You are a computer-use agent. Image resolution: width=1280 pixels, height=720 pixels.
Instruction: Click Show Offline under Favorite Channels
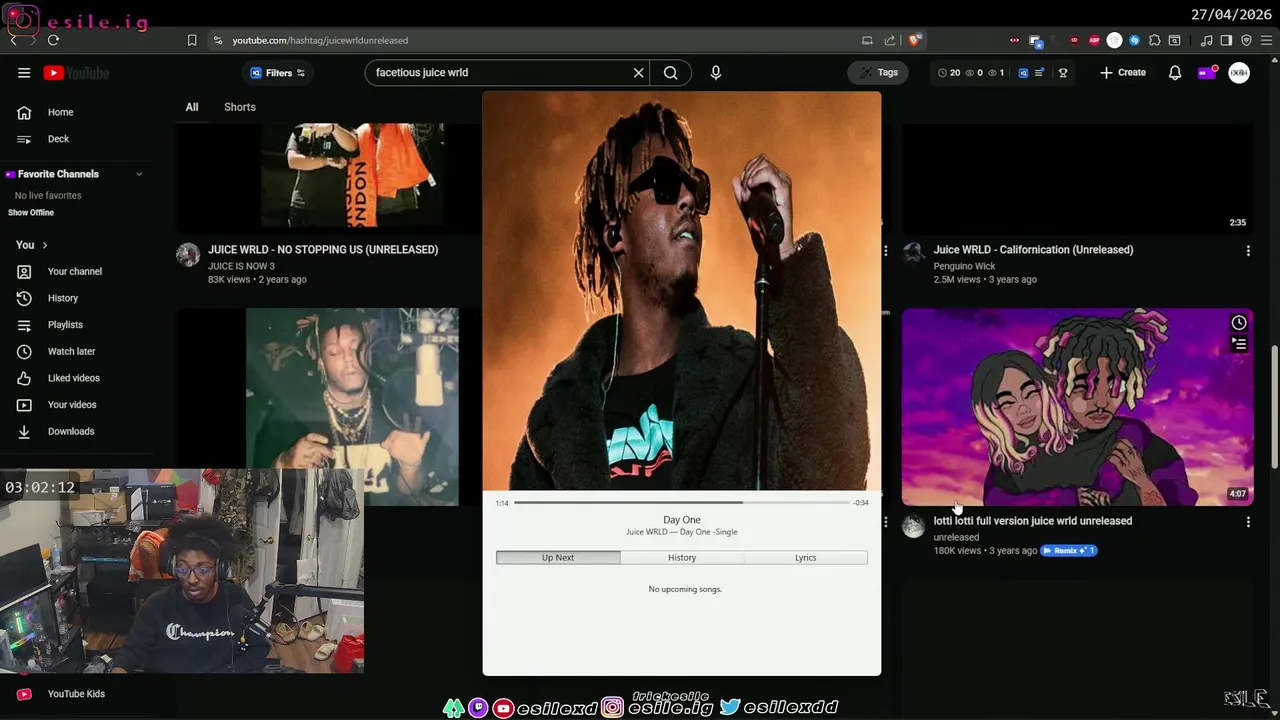pyautogui.click(x=31, y=213)
